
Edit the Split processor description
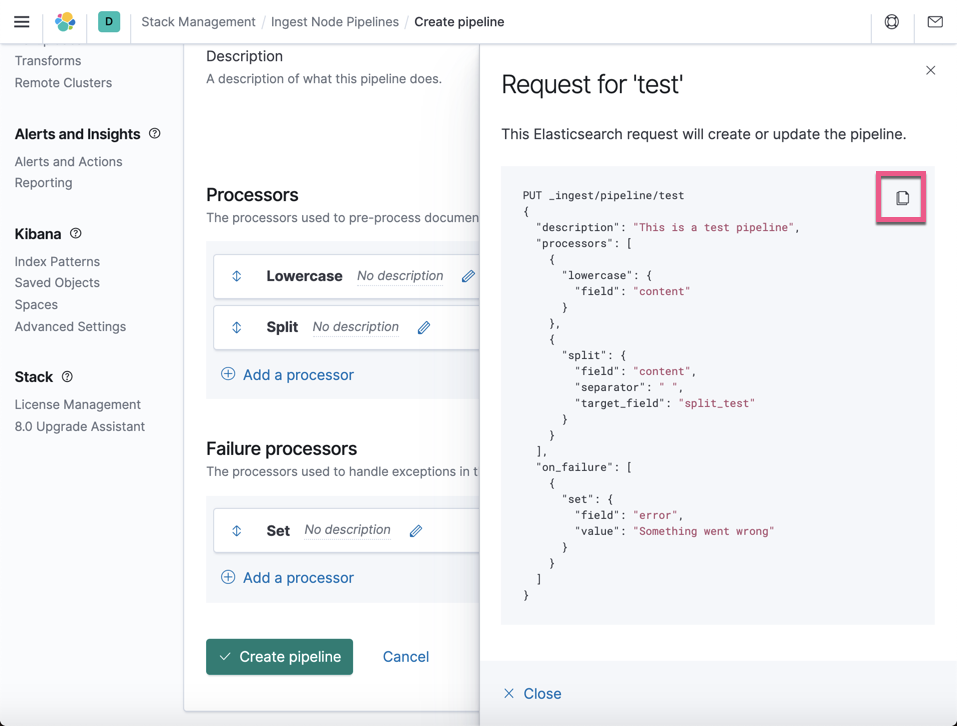tap(423, 327)
